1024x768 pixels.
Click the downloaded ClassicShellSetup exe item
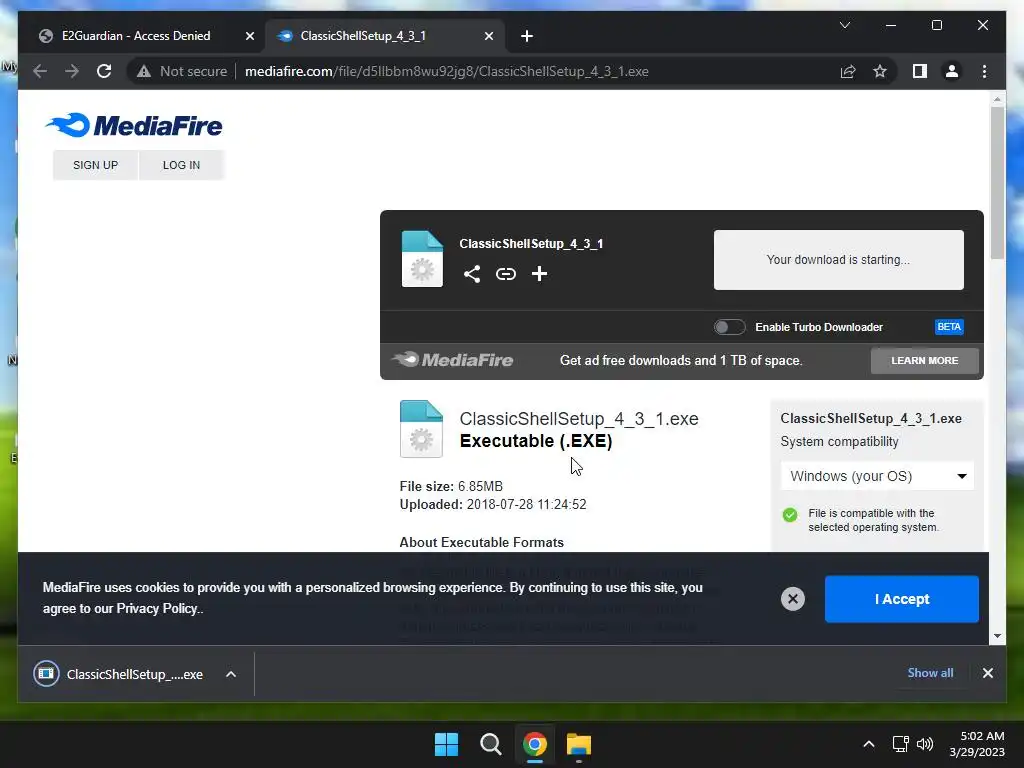coord(118,674)
